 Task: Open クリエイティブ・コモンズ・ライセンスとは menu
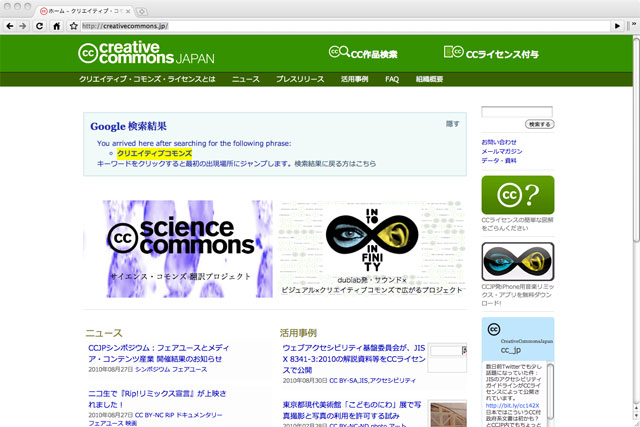coord(147,79)
